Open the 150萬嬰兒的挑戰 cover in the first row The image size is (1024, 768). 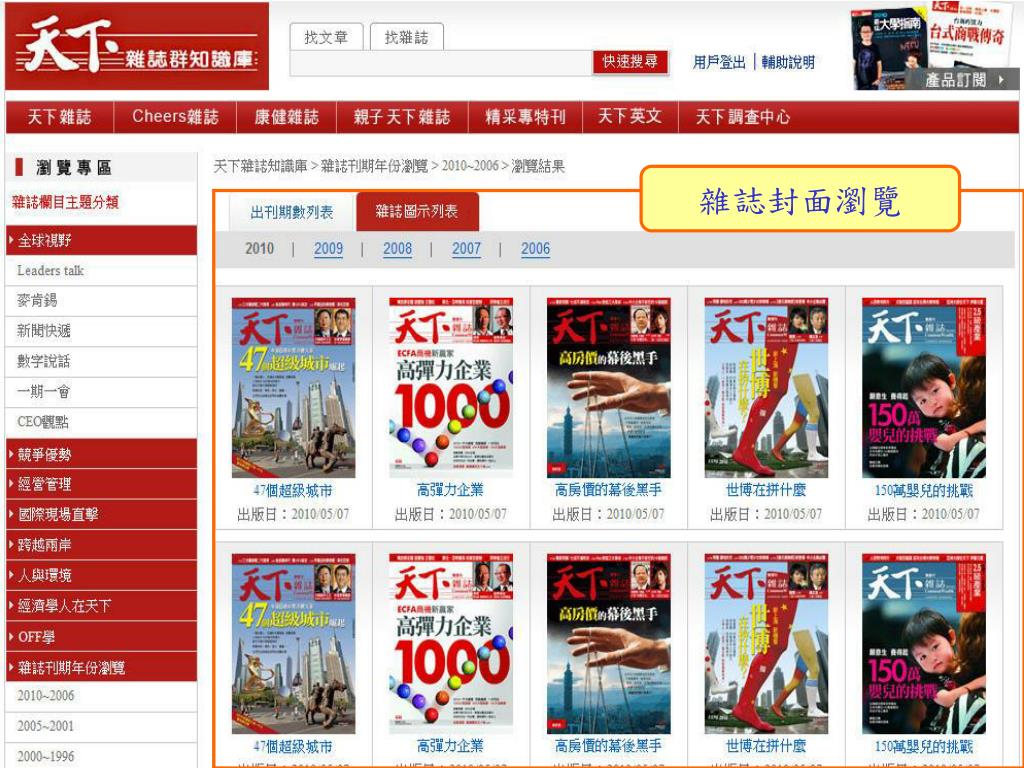[923, 388]
